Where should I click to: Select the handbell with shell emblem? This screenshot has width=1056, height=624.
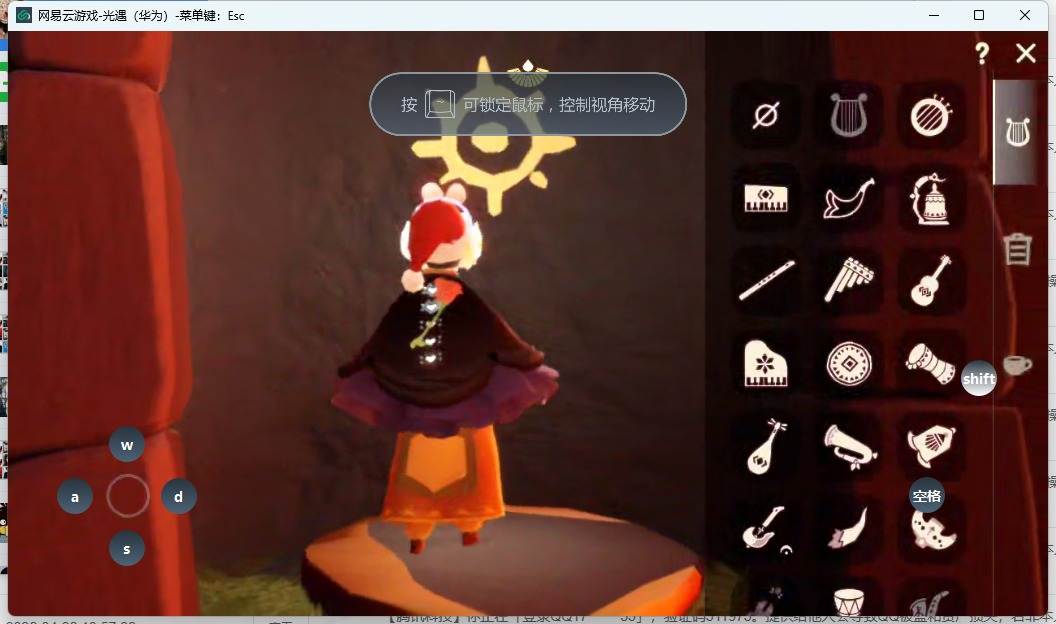point(931,446)
